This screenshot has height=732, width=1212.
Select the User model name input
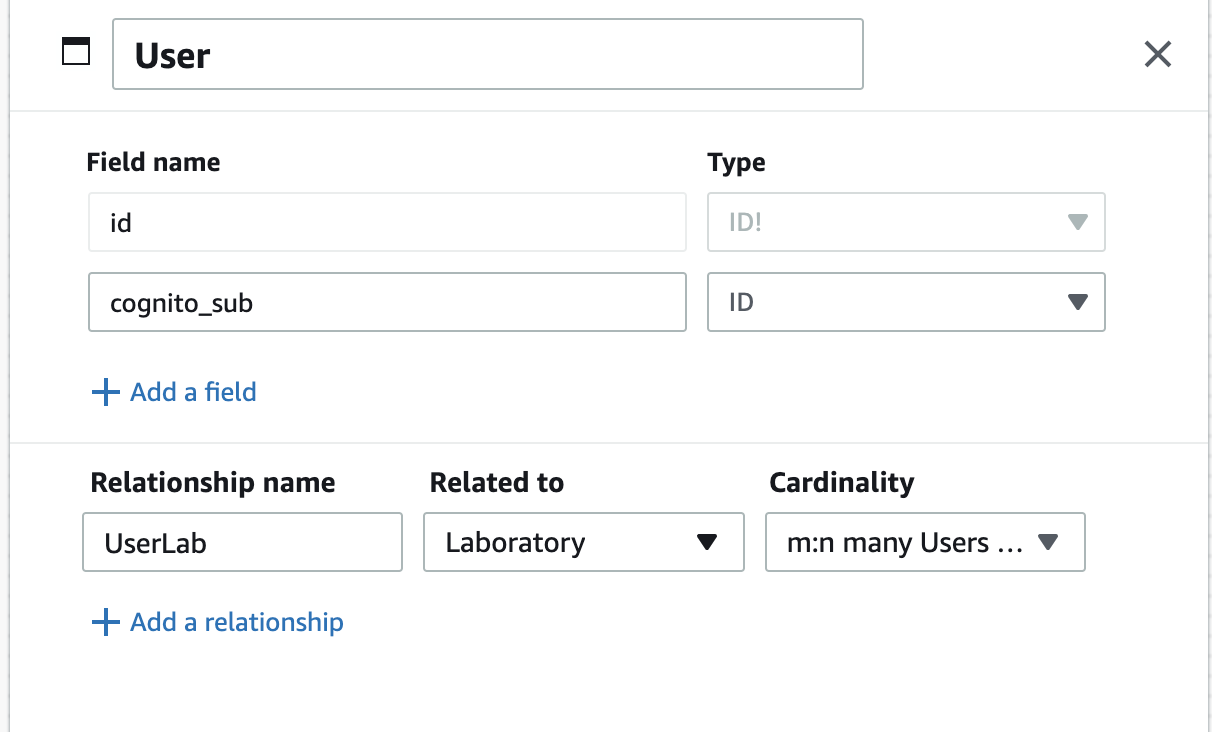pyautogui.click(x=488, y=54)
